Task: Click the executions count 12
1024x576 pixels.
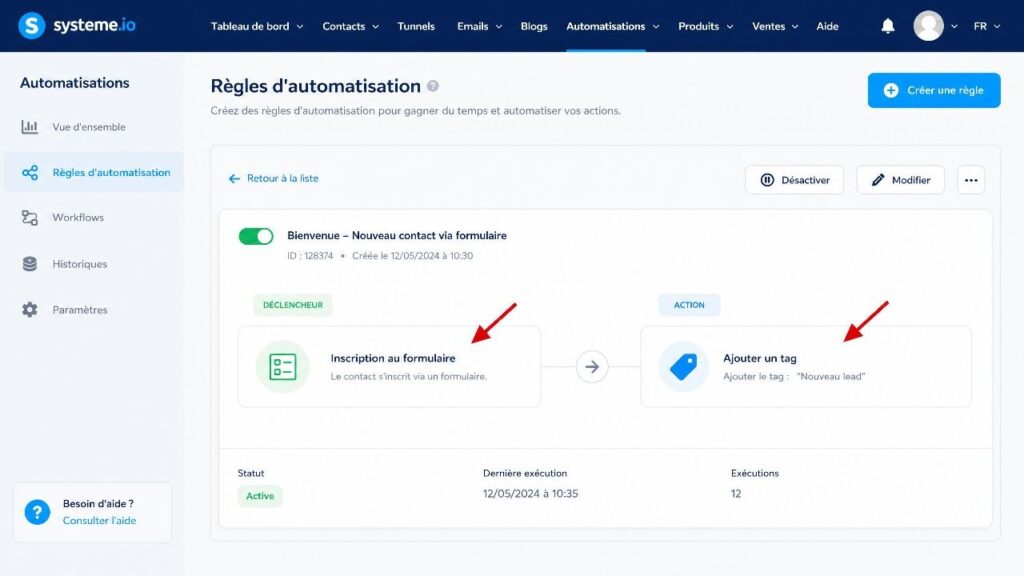Action: tap(736, 494)
